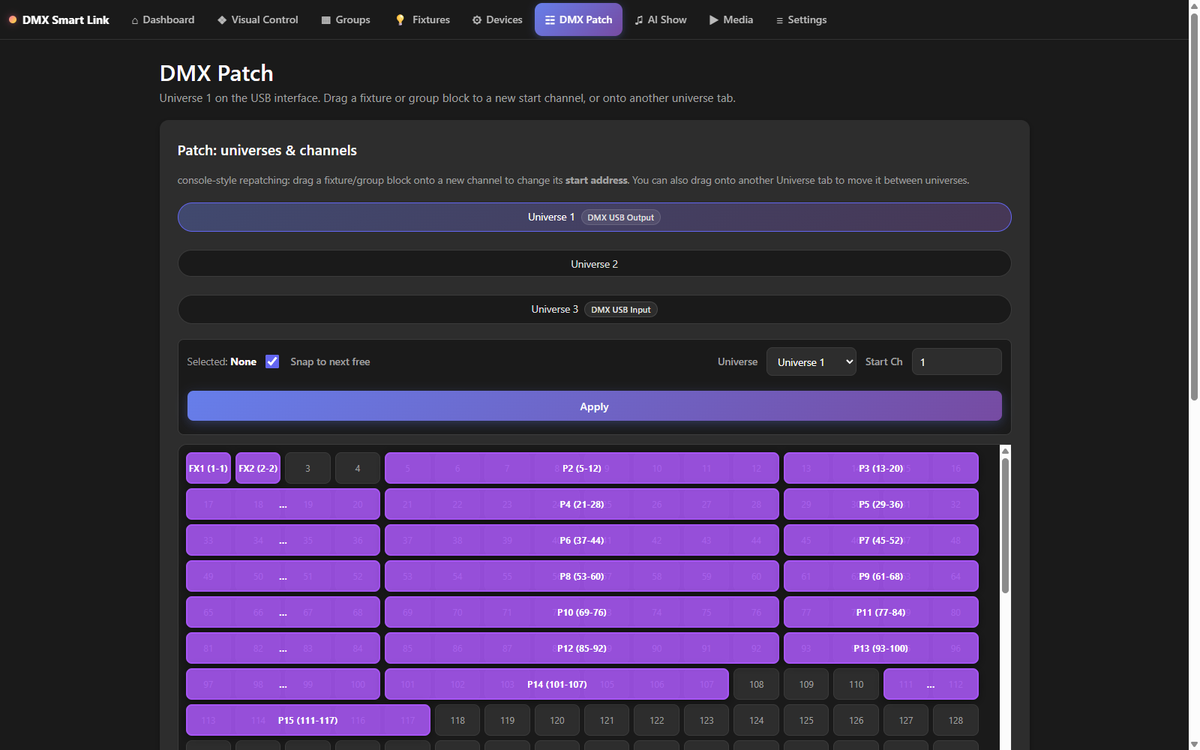Select free channel 119 cell

(507, 720)
